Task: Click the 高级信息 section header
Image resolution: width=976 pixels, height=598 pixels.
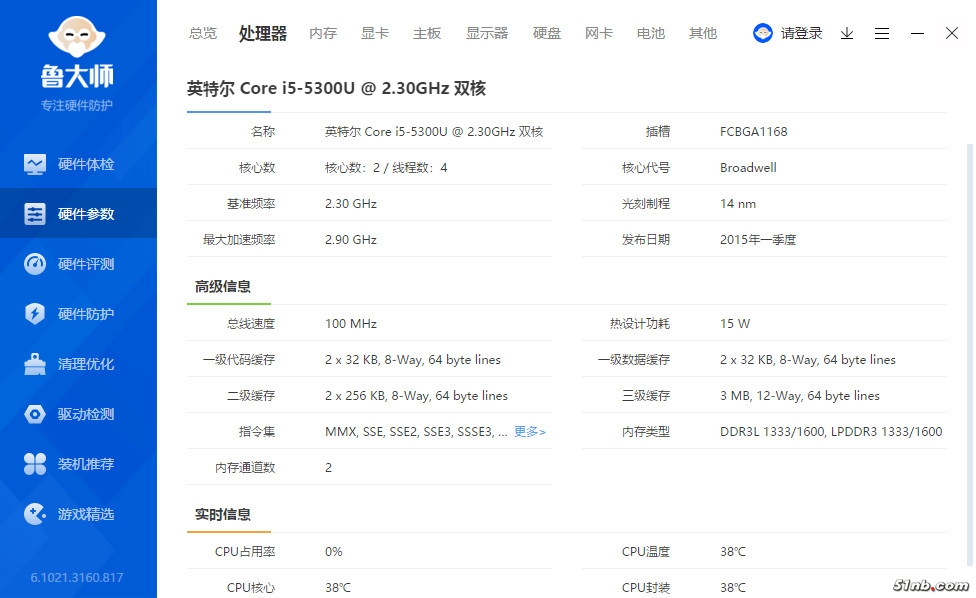Action: 223,286
